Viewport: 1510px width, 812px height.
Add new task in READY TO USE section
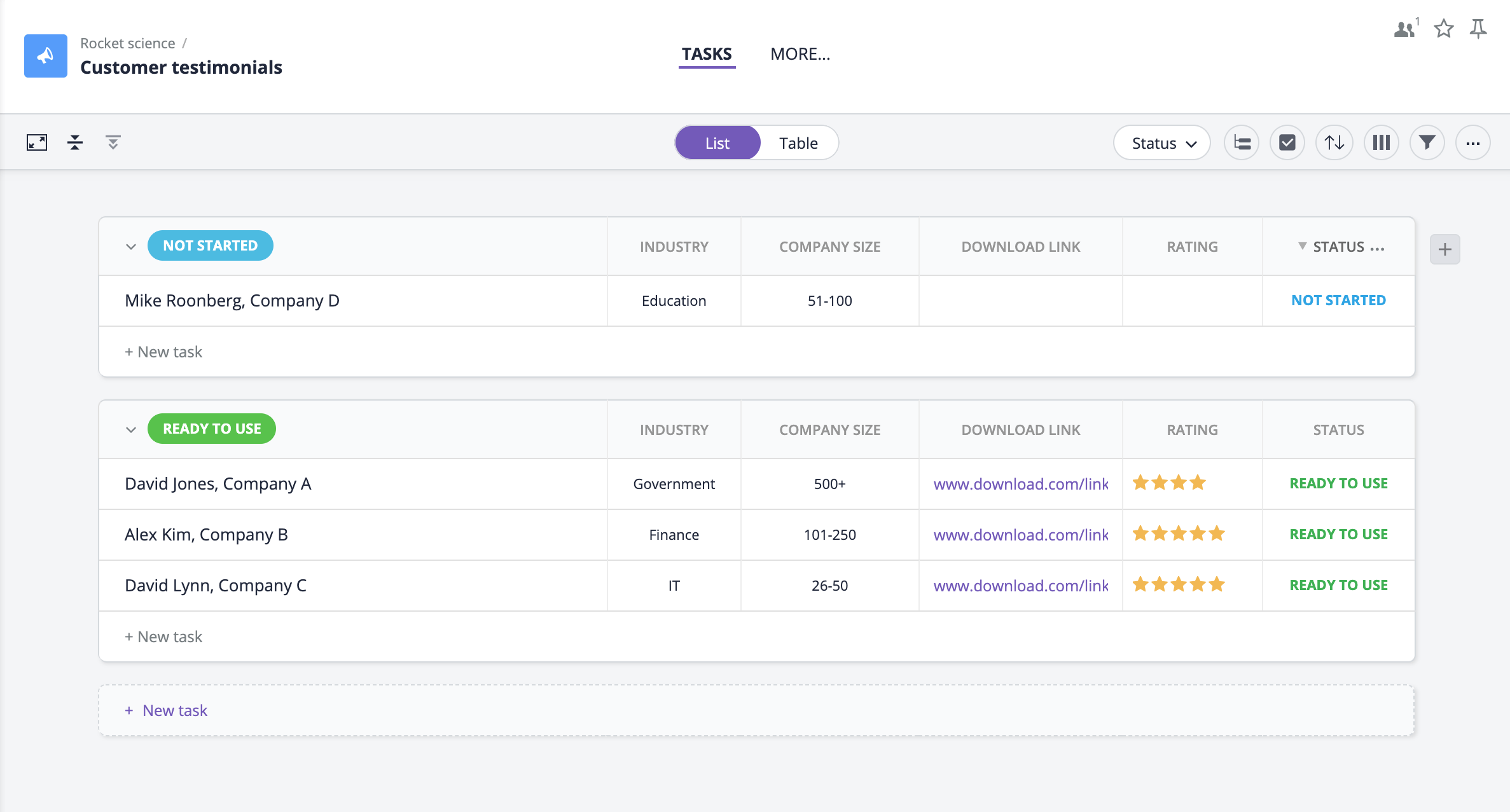pyautogui.click(x=163, y=636)
